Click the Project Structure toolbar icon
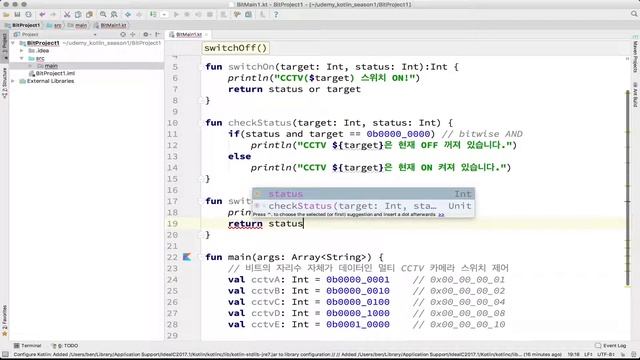 click(x=249, y=15)
